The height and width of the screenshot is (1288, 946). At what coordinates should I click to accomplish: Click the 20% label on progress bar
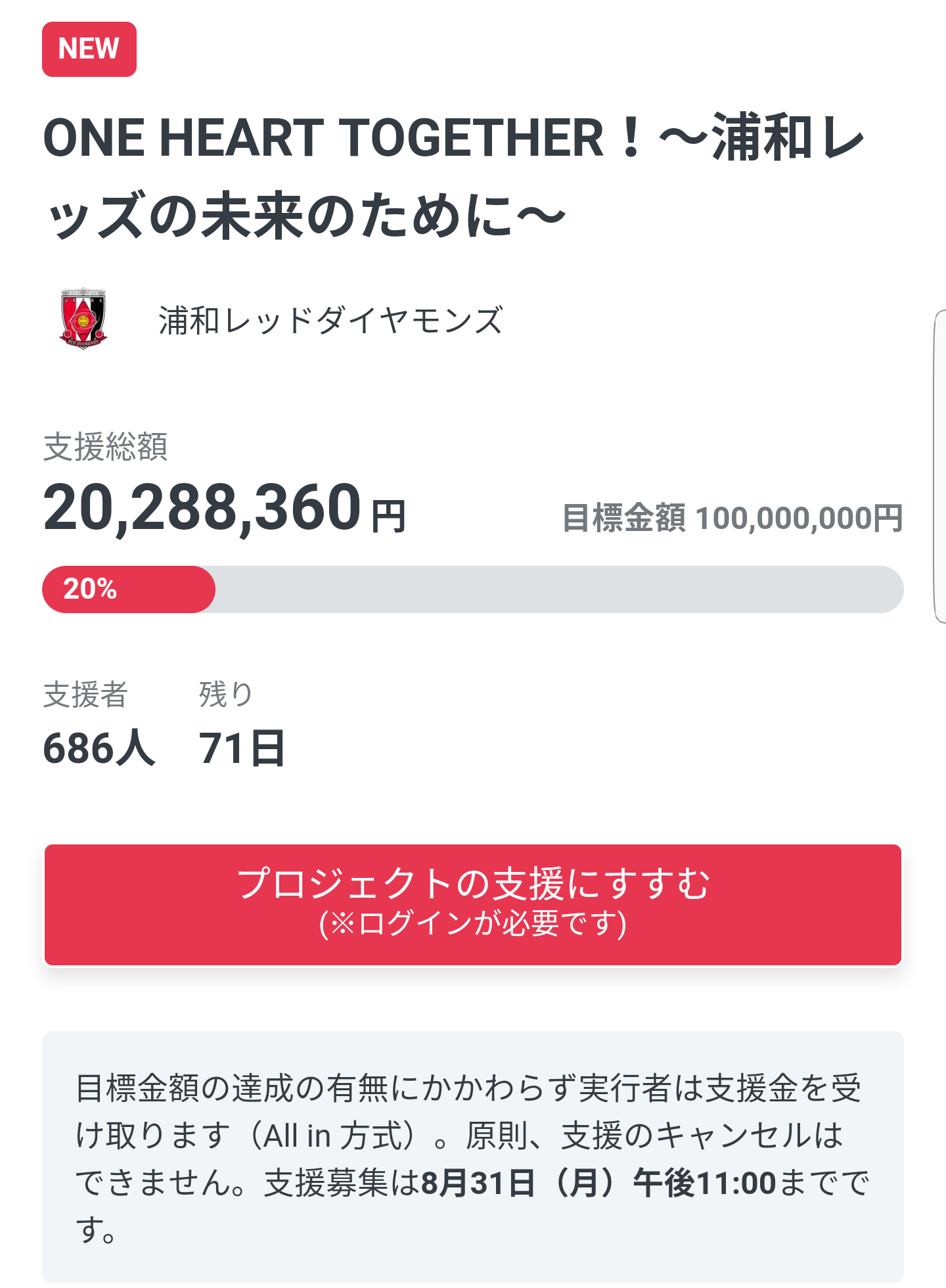(90, 589)
